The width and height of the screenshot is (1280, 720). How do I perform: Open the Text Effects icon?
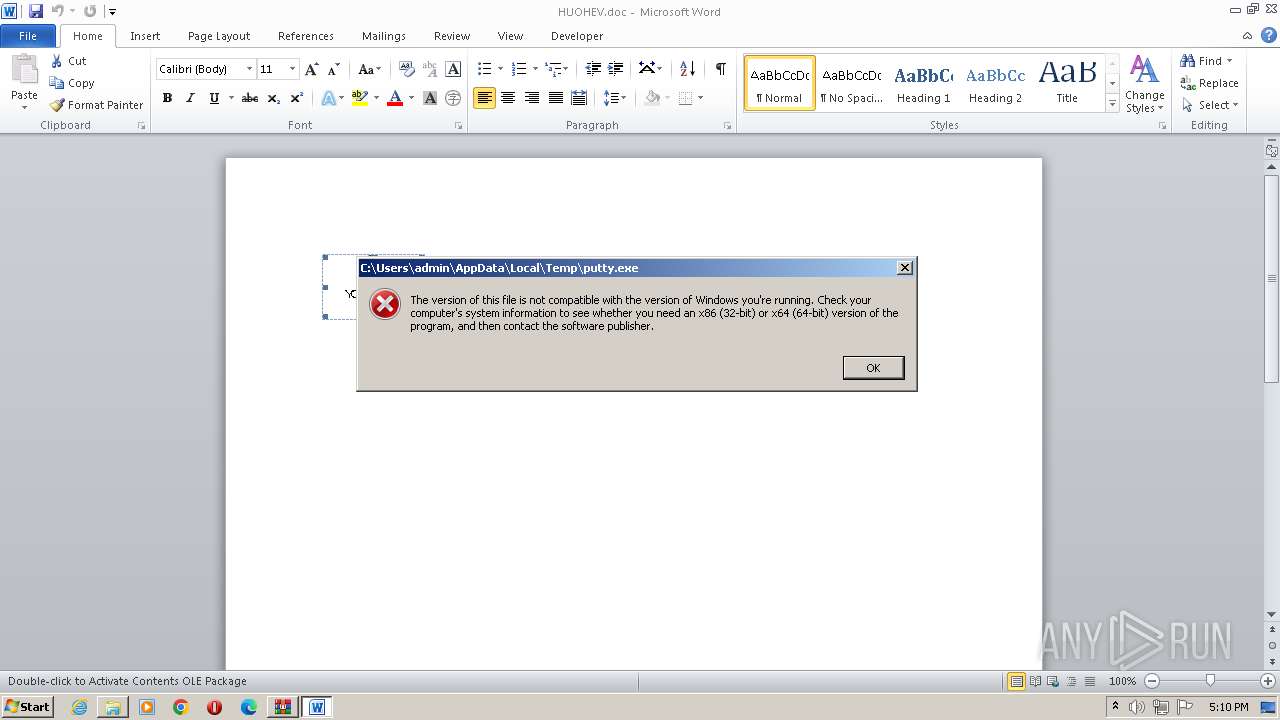[x=327, y=98]
